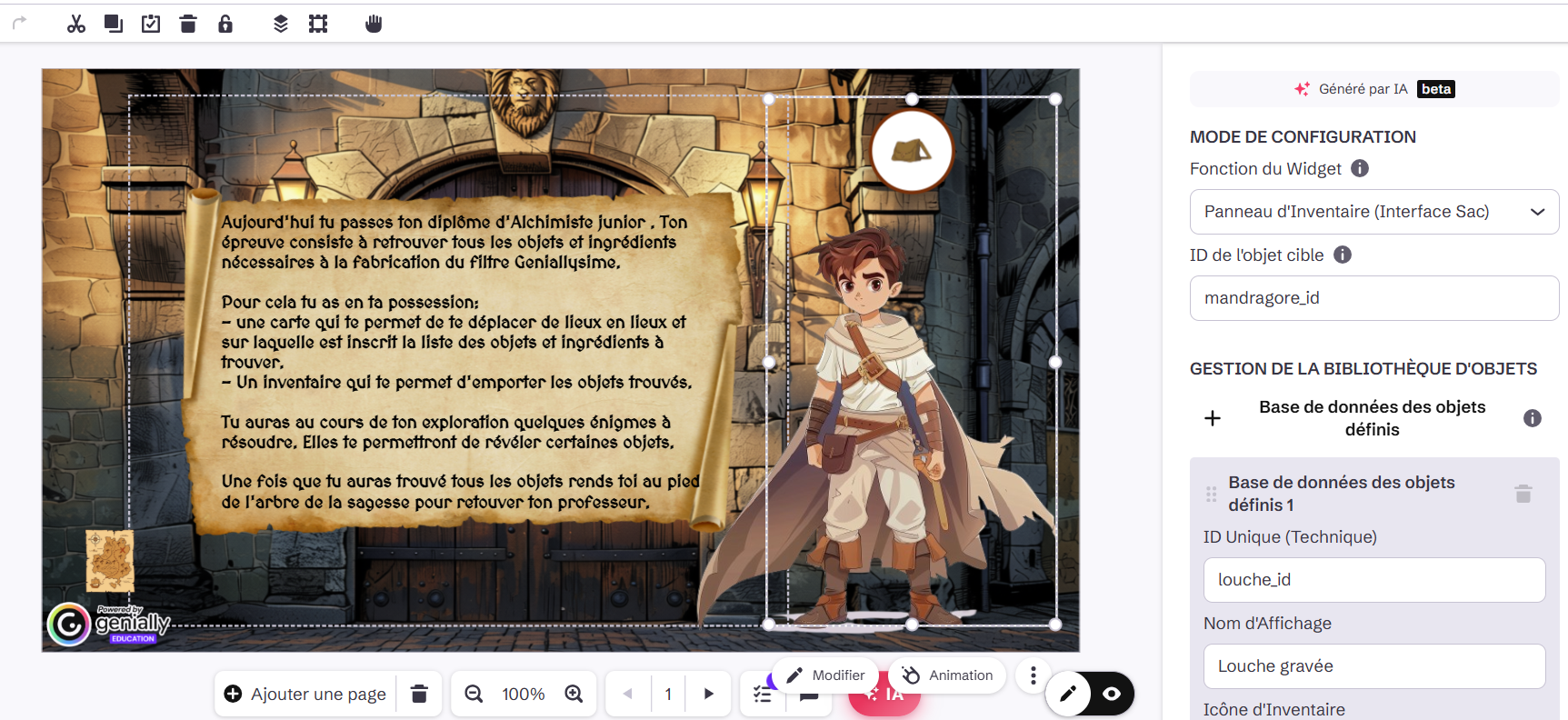Click the Duplicate icon in top toolbar
1568x720 pixels.
point(114,24)
